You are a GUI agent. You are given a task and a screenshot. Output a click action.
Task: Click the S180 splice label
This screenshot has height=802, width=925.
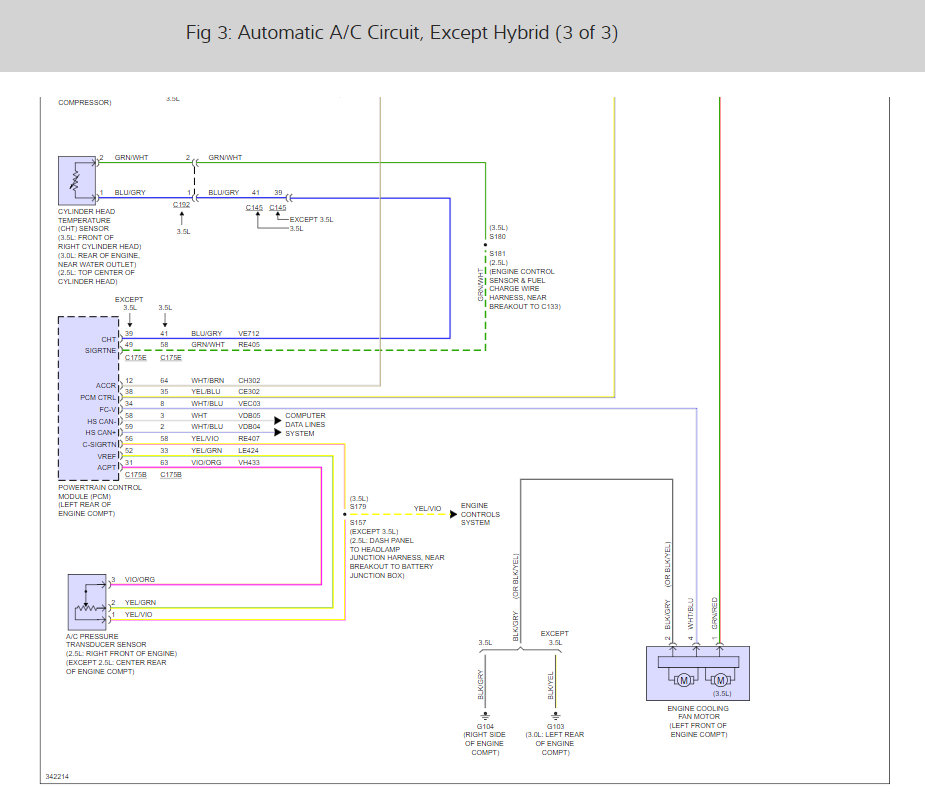tap(497, 237)
